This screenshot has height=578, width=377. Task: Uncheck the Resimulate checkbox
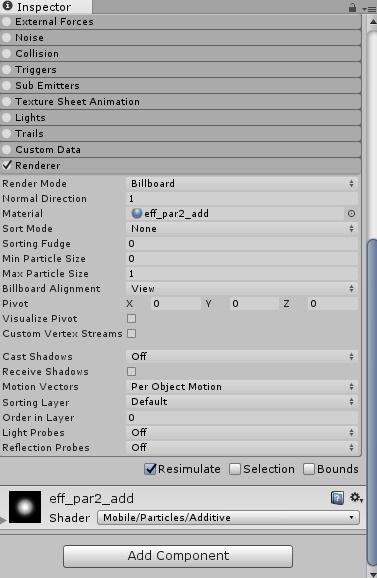(x=150, y=469)
